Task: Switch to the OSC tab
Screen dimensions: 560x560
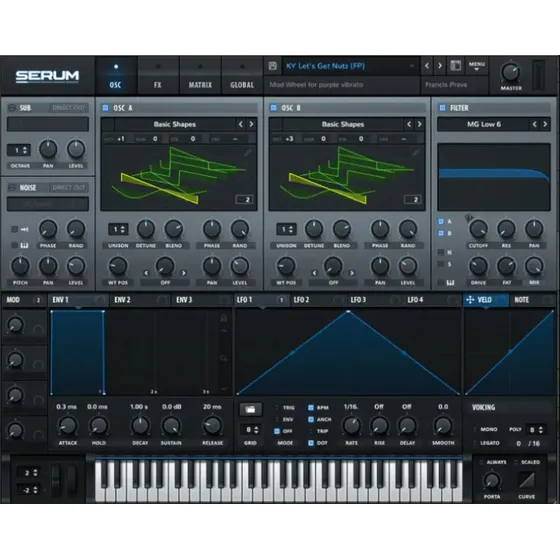Action: coord(115,76)
